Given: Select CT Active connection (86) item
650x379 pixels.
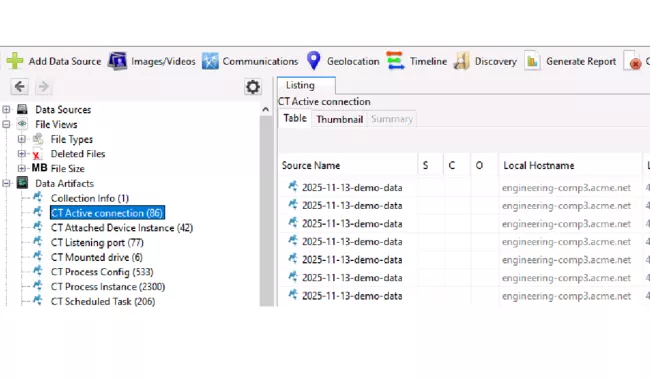Looking at the screenshot, I should click(107, 213).
